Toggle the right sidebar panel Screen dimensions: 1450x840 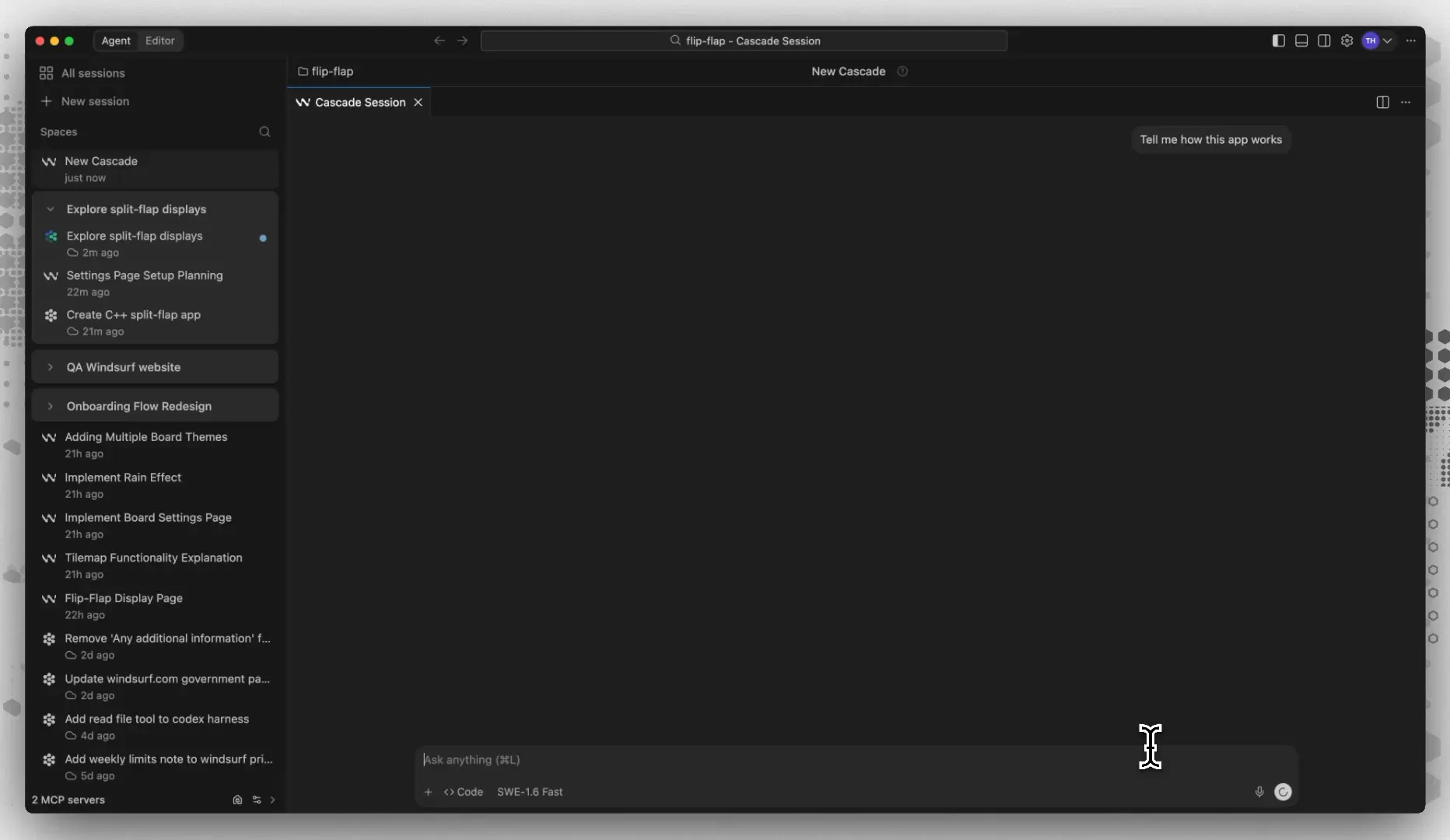1323,40
